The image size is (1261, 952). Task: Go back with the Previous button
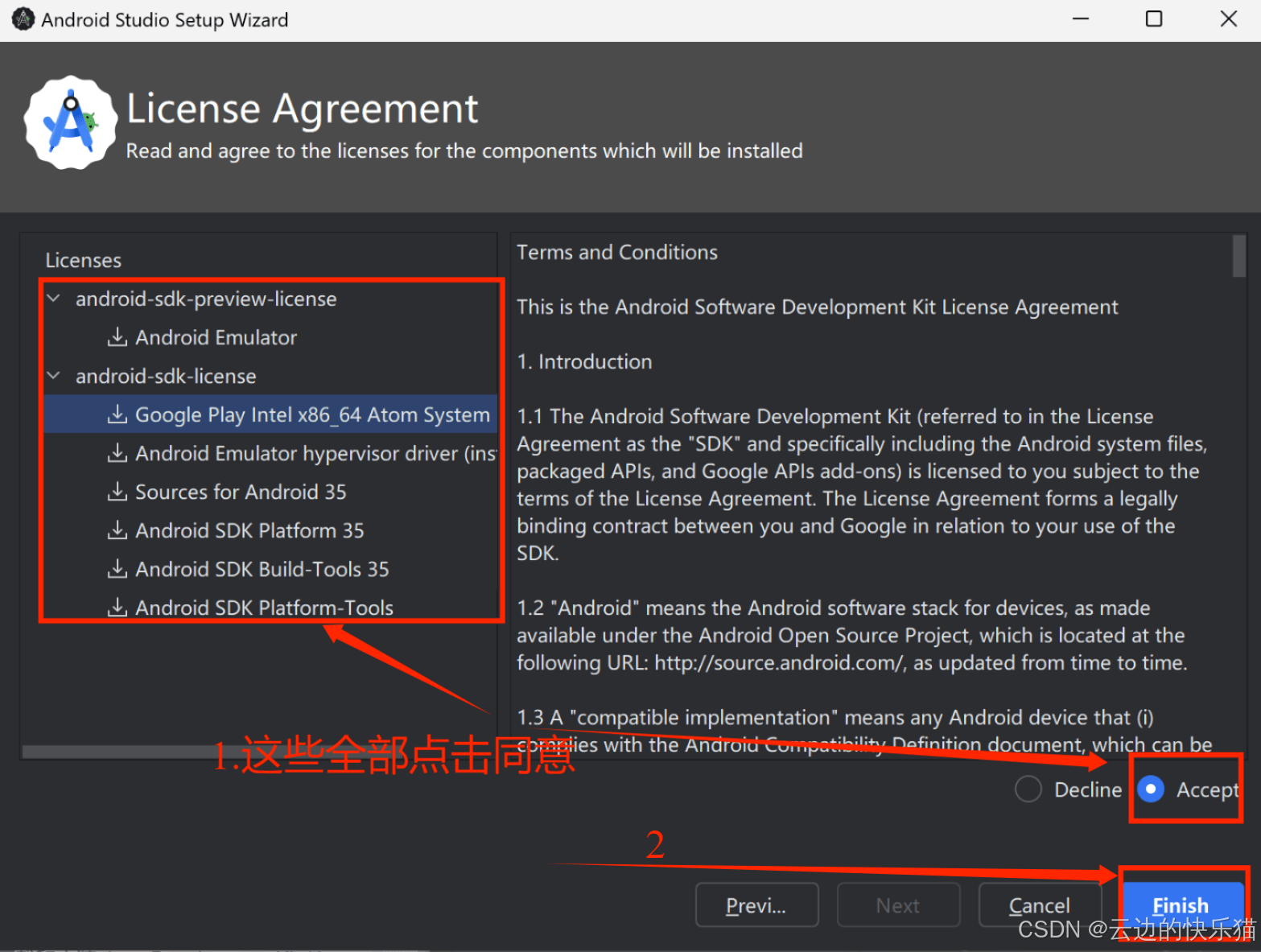(756, 905)
